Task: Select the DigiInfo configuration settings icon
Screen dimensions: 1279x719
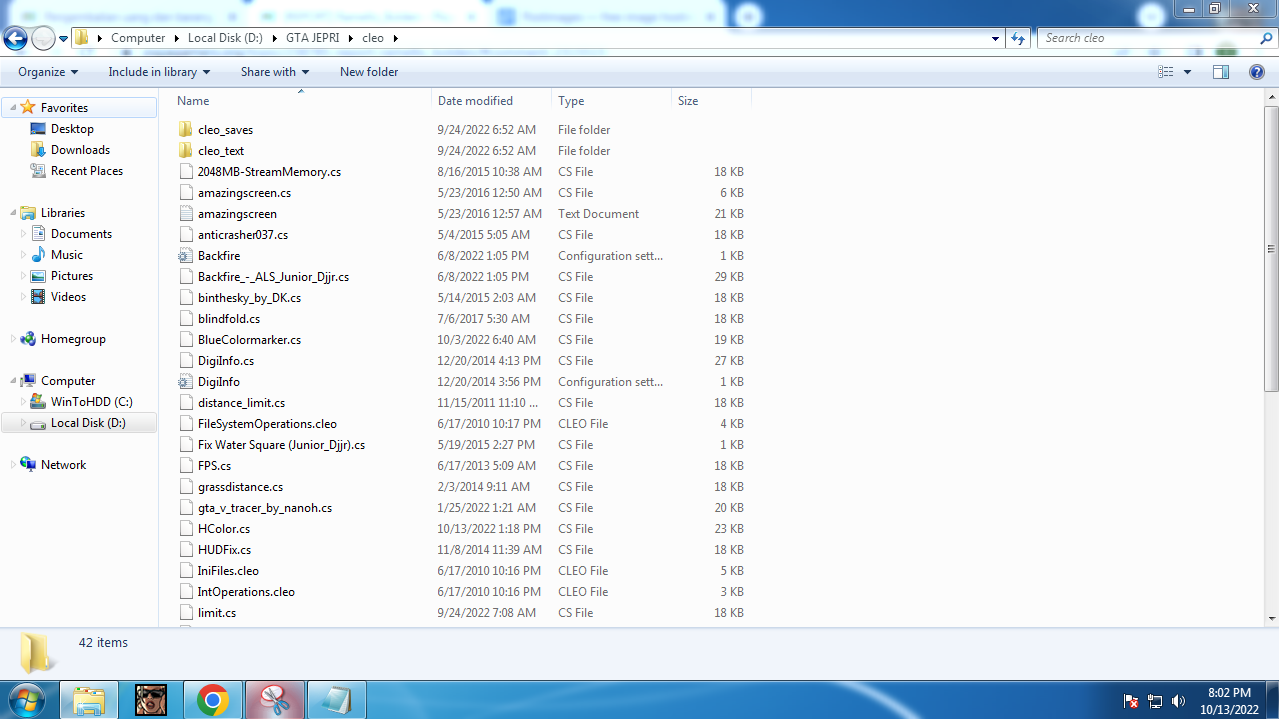Action: pos(185,382)
